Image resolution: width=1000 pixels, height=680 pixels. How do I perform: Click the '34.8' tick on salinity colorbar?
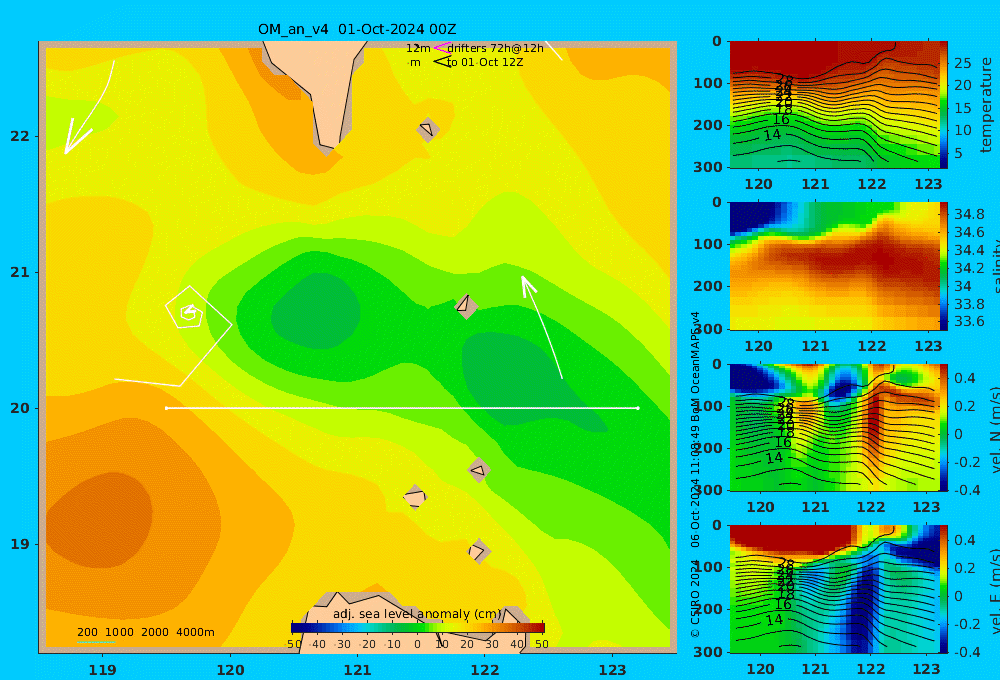969,214
